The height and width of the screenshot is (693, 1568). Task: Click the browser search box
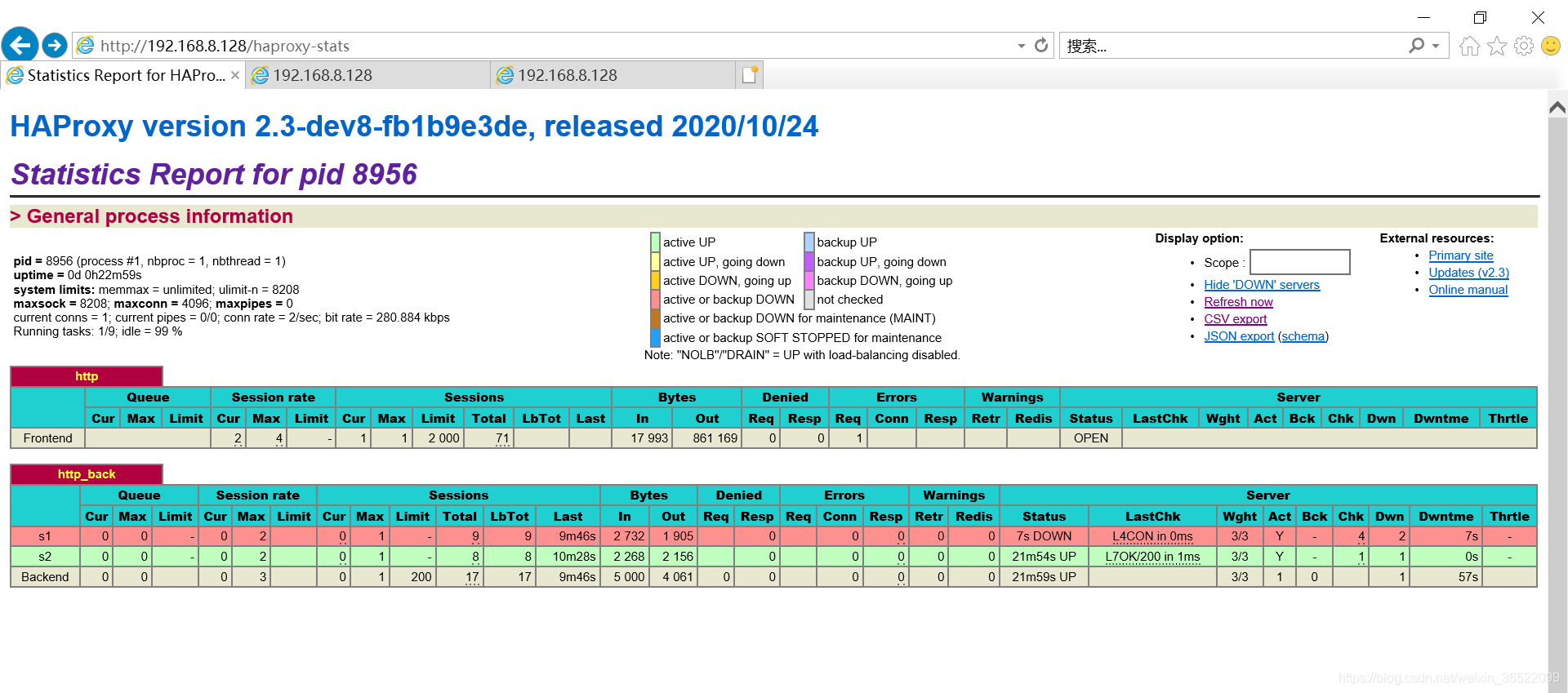pyautogui.click(x=1233, y=46)
